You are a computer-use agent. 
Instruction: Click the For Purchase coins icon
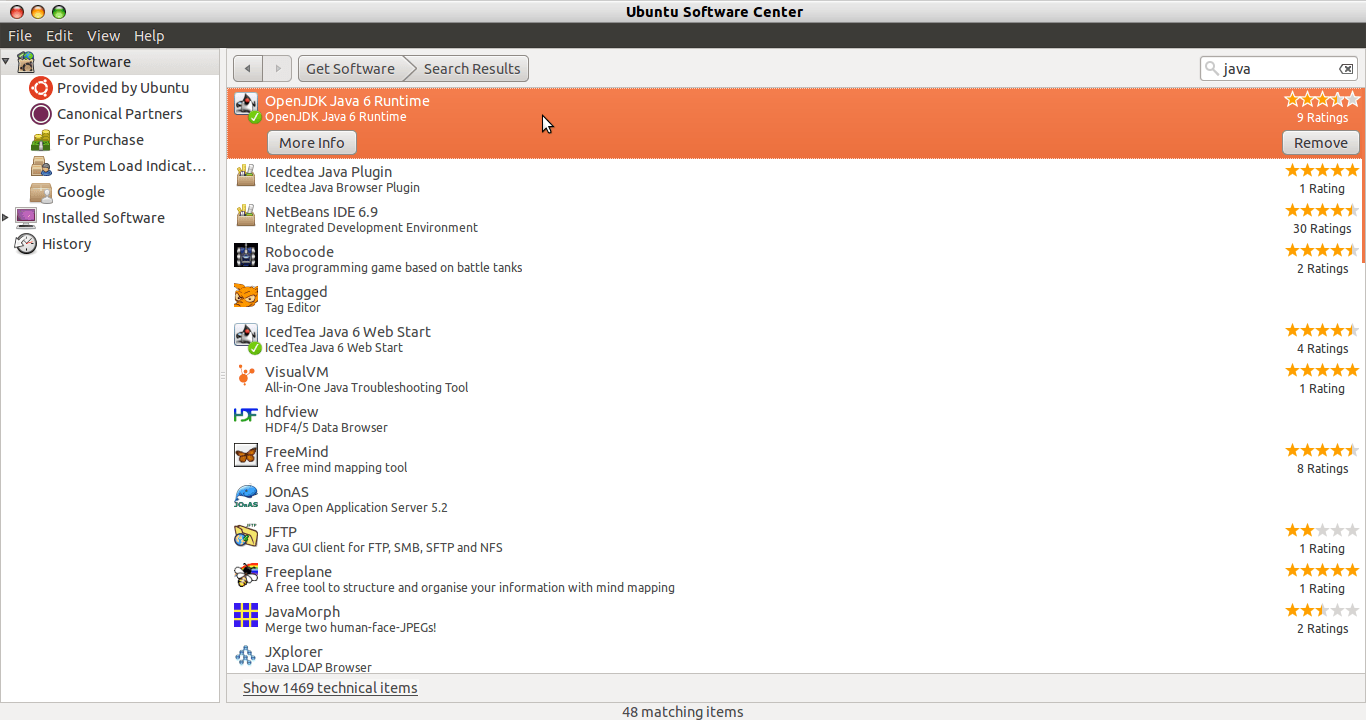(41, 140)
